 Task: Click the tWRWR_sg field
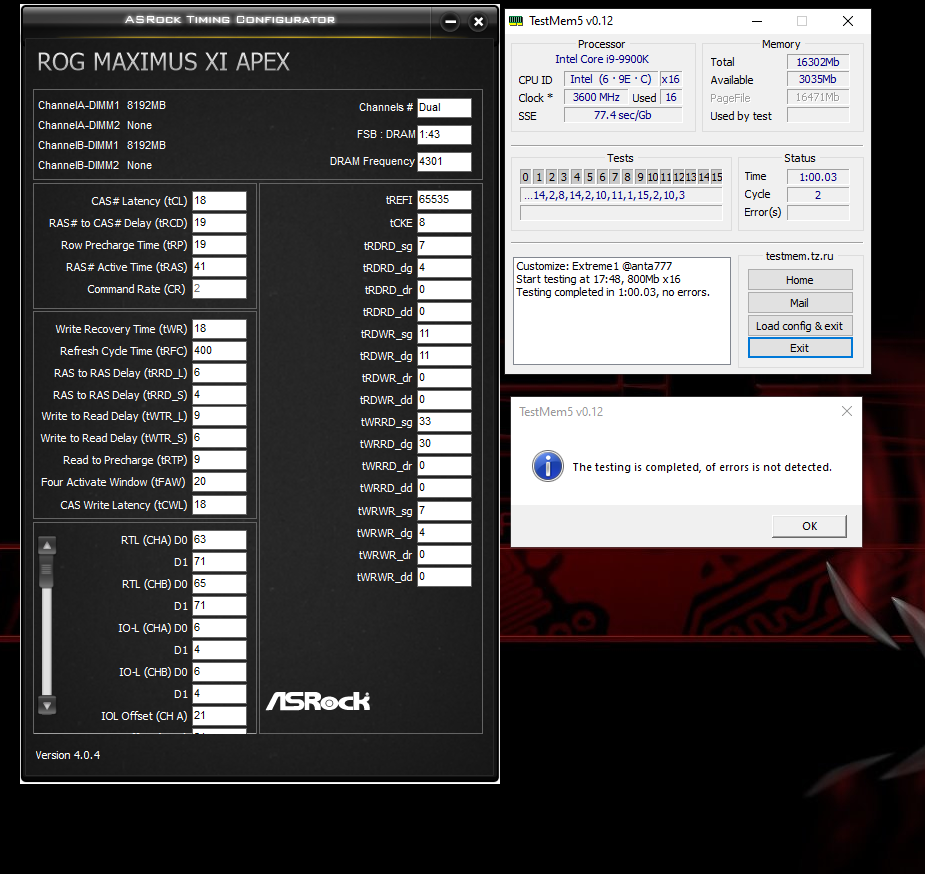pos(444,511)
